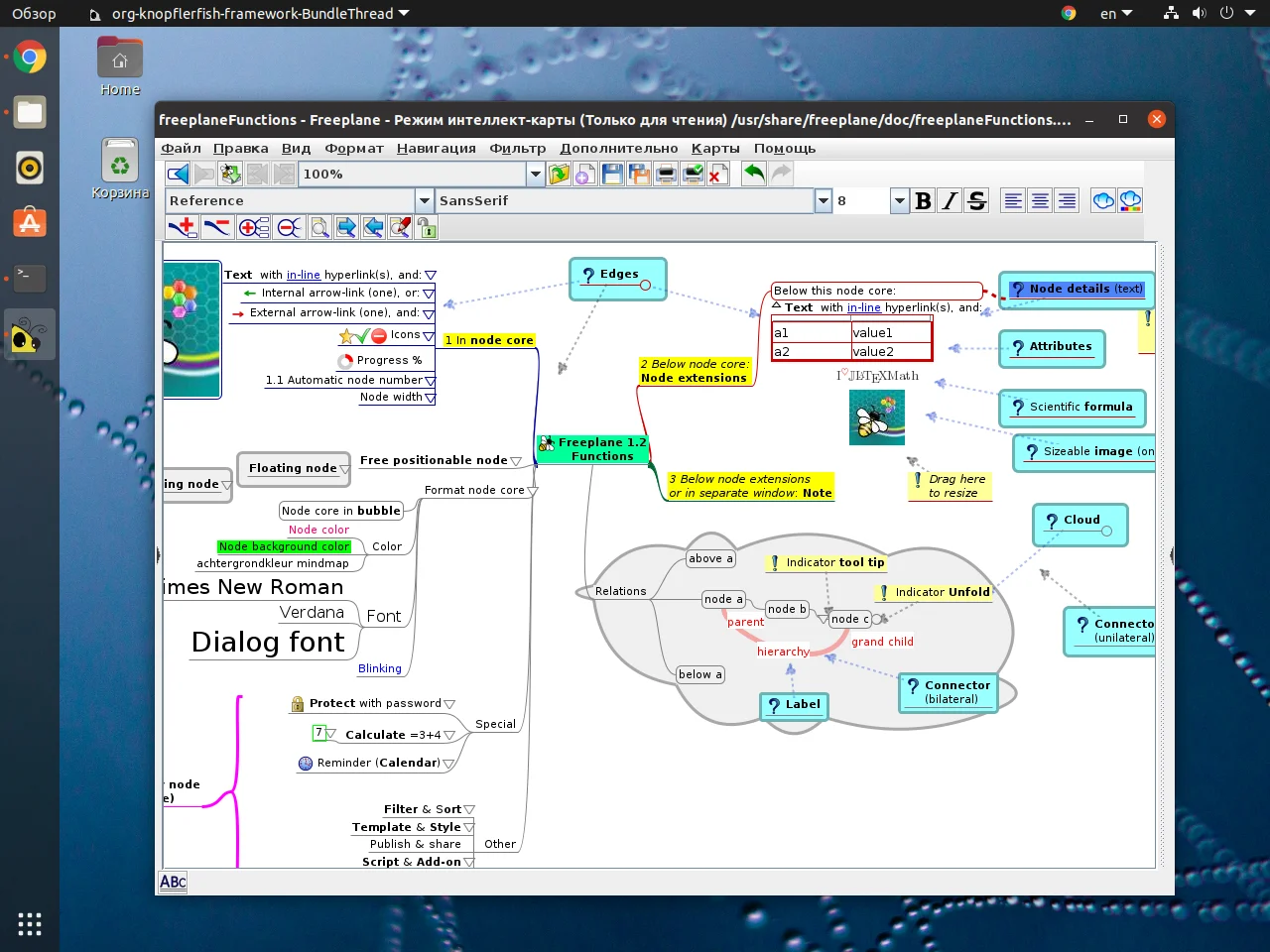Apply strikethrough formatting

(x=976, y=200)
